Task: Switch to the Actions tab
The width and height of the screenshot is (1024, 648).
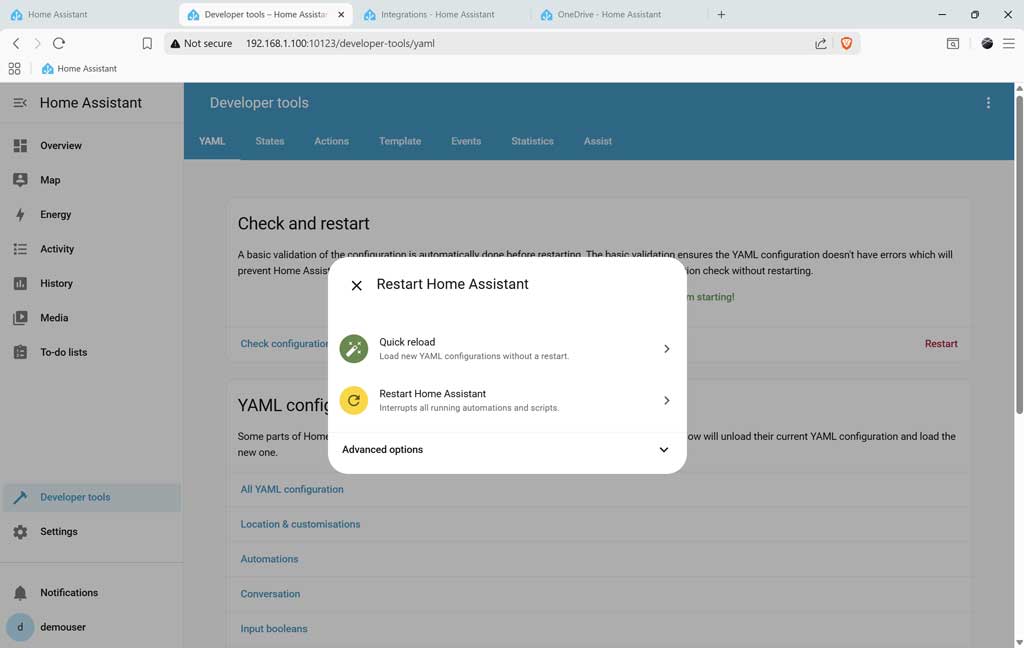Action: [332, 141]
